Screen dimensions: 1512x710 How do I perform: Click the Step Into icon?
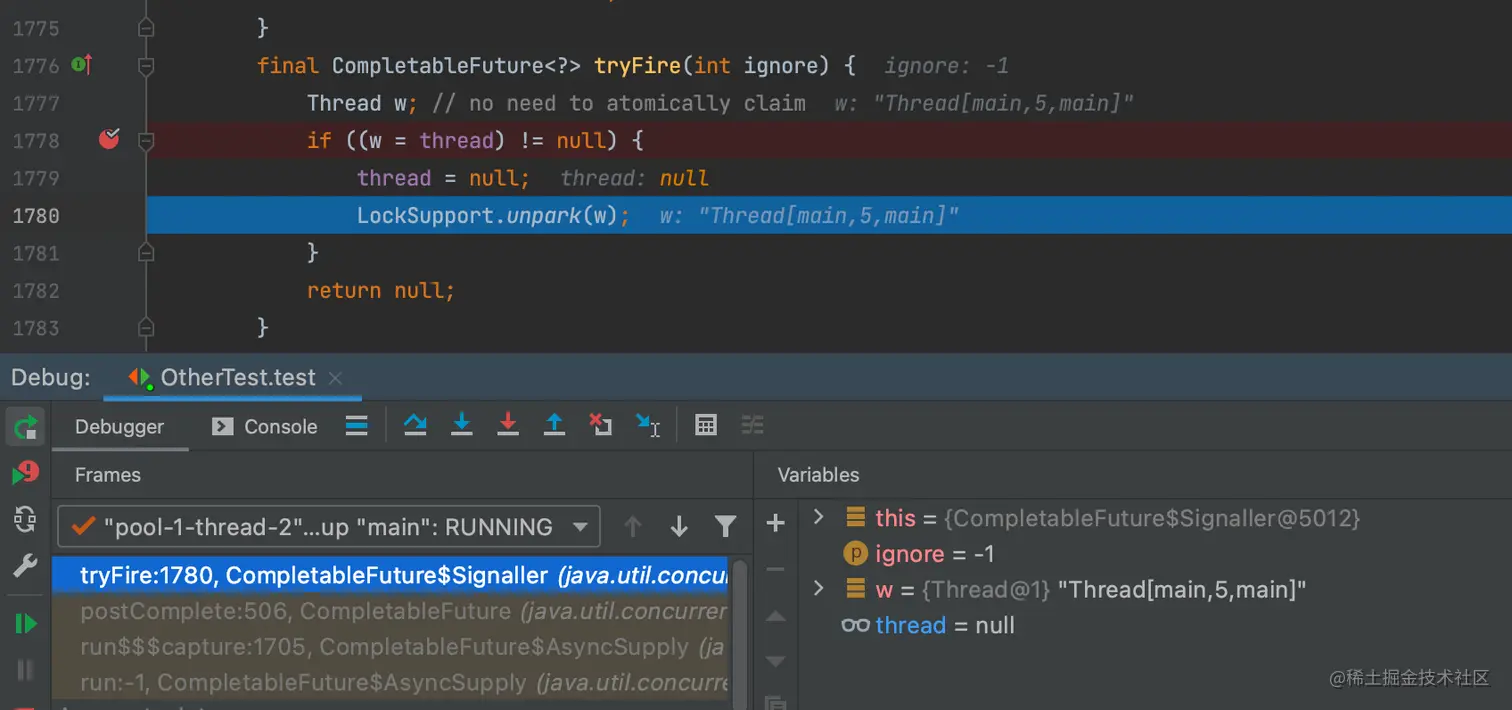[462, 426]
